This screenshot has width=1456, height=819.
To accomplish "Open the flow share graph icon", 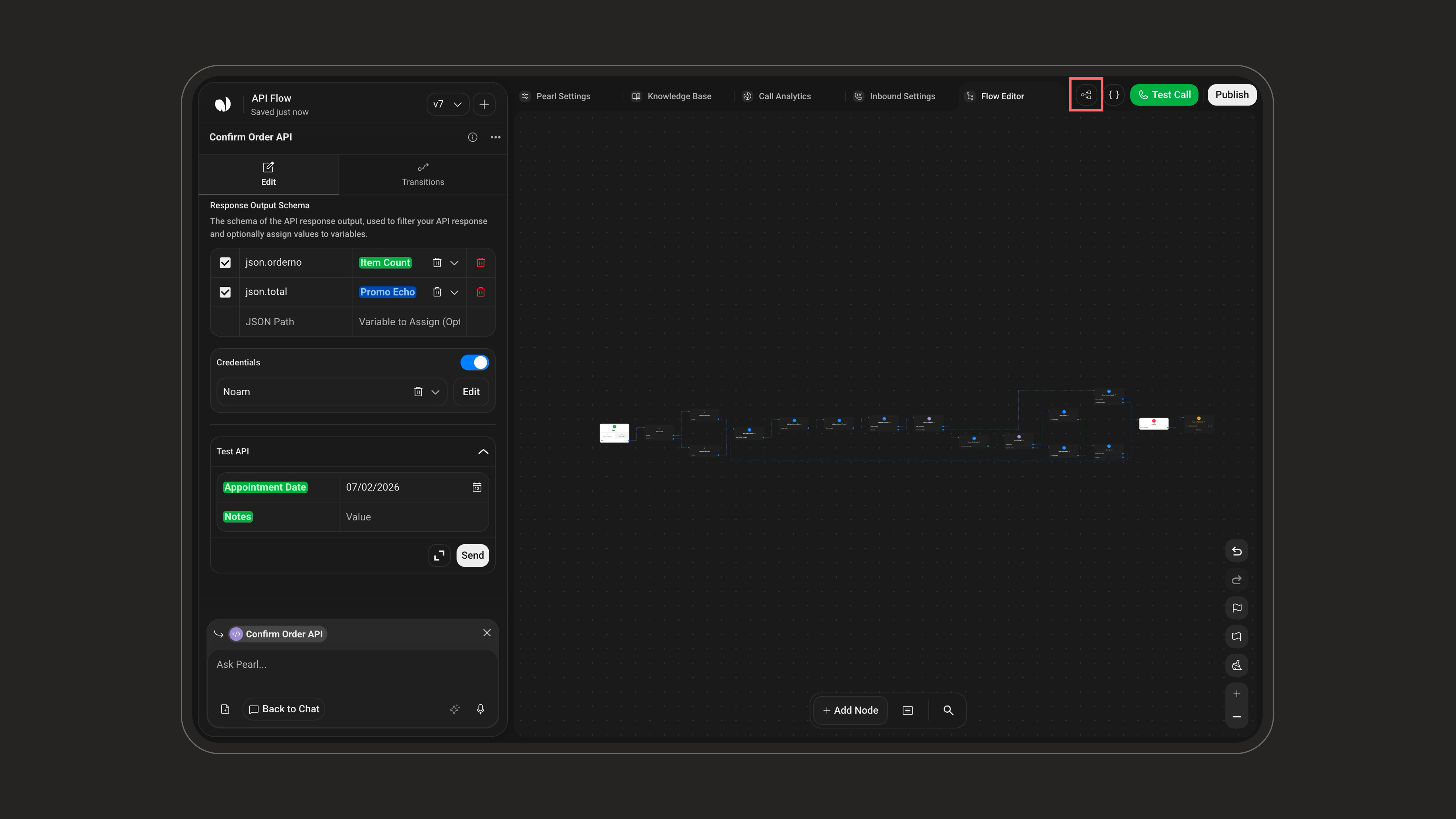I will (1086, 95).
